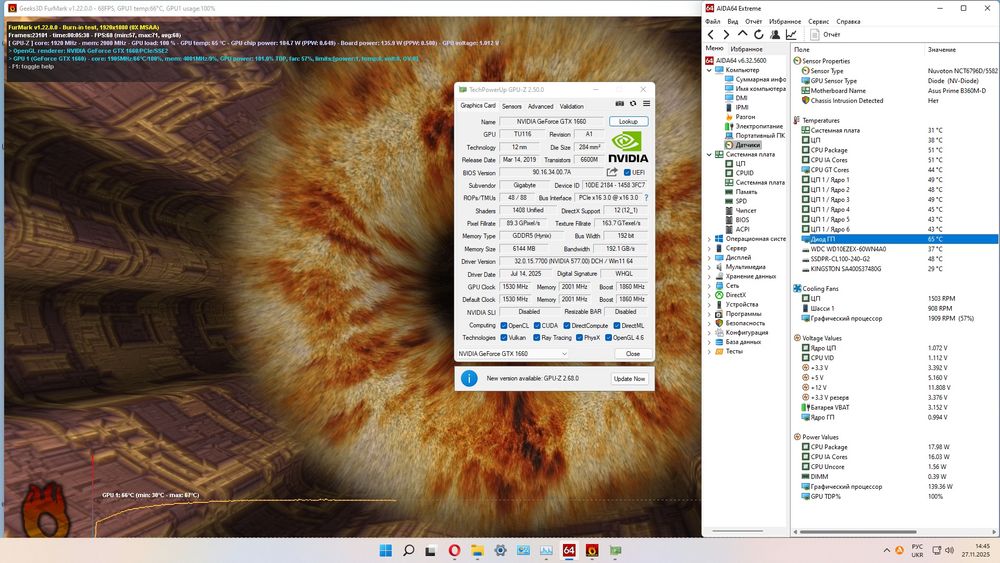
Task: Click the Close button in GPU-Z
Action: (633, 354)
